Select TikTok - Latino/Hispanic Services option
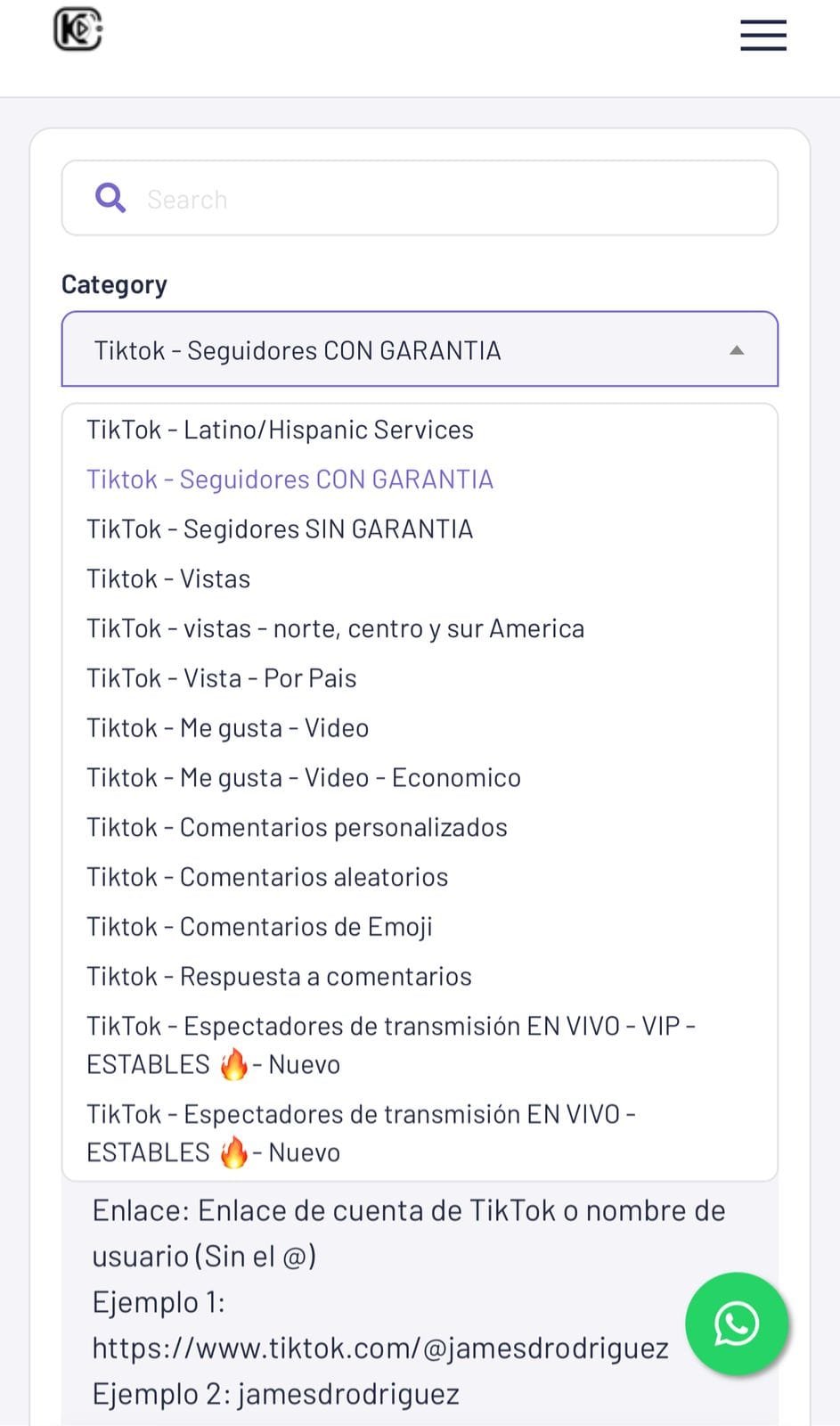Image resolution: width=840 pixels, height=1426 pixels. point(280,430)
